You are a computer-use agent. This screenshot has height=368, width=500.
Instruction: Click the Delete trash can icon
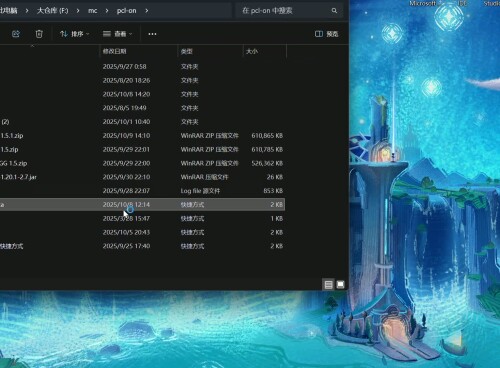pyautogui.click(x=39, y=34)
